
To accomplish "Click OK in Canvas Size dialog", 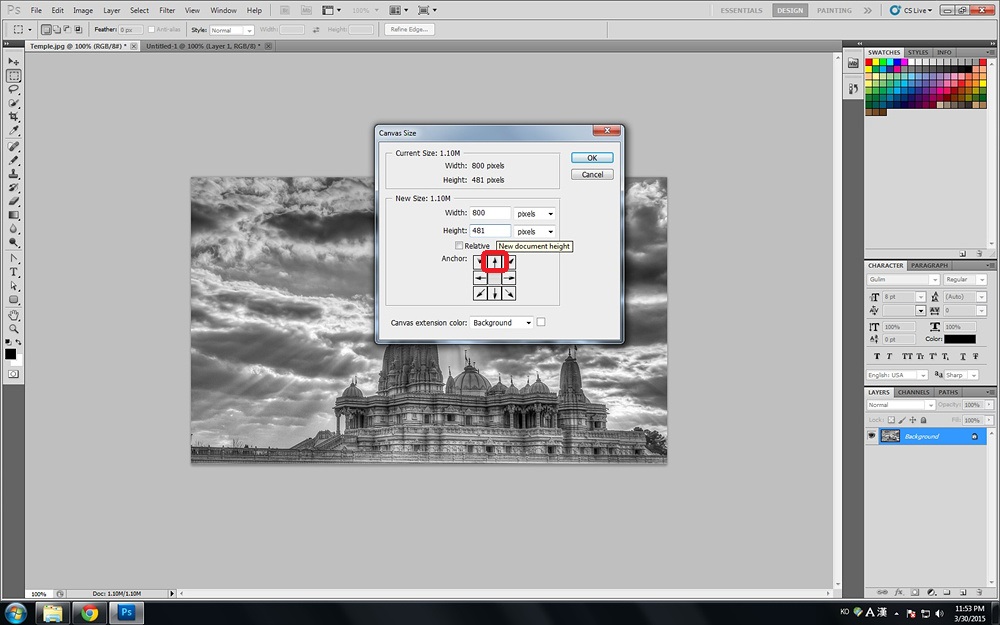I will tap(592, 158).
